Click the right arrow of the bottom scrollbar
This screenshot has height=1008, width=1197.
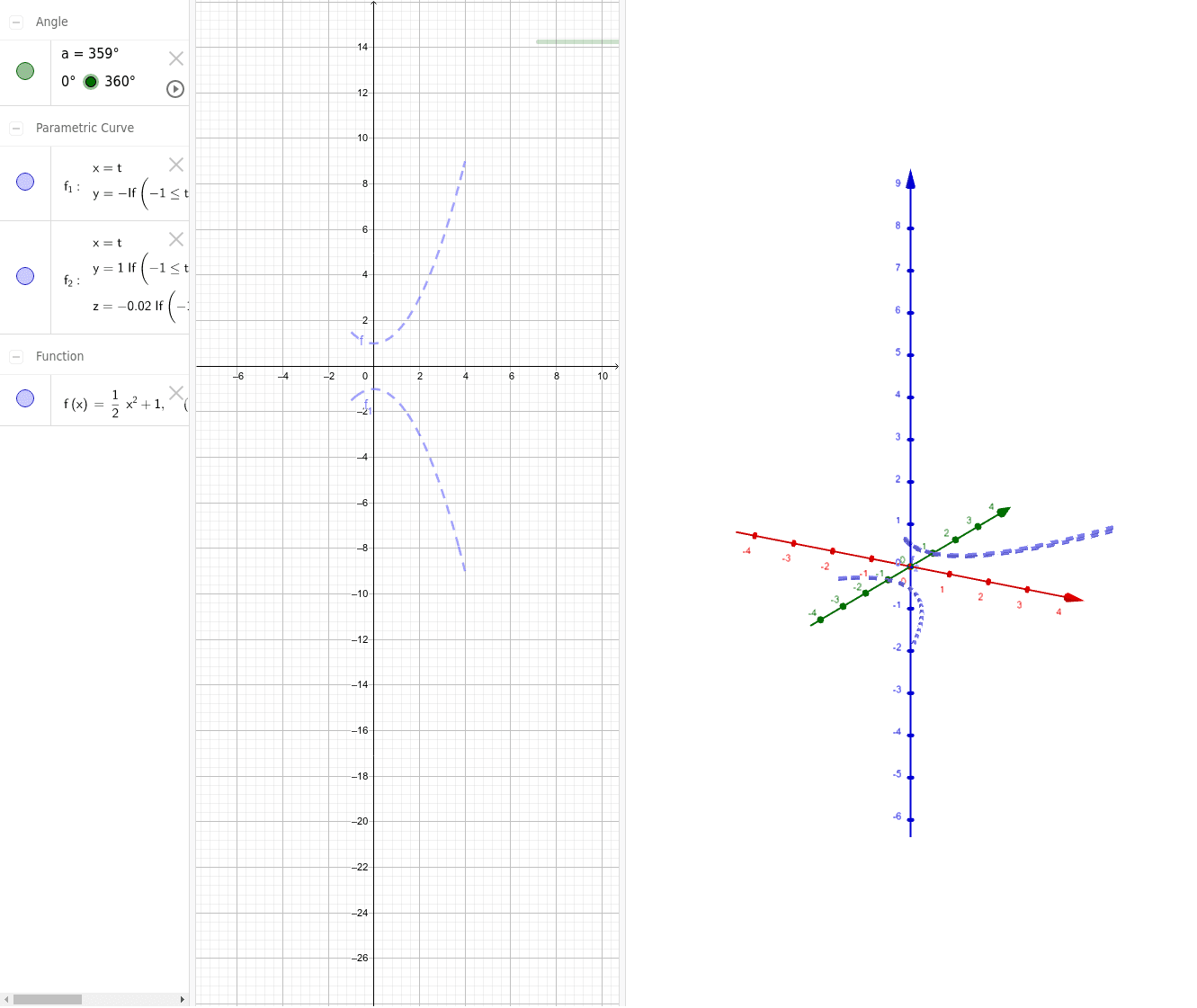183,998
